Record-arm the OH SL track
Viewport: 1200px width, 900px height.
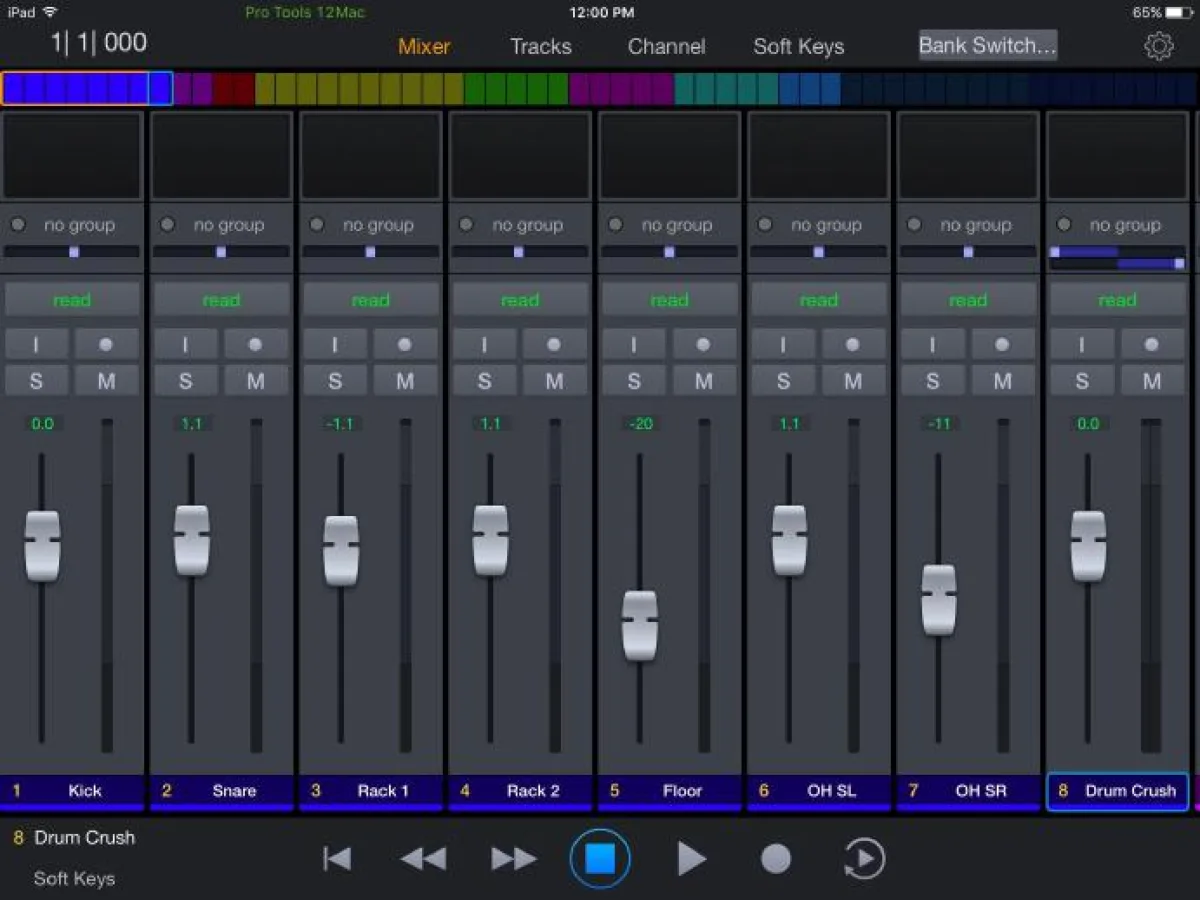(x=853, y=344)
